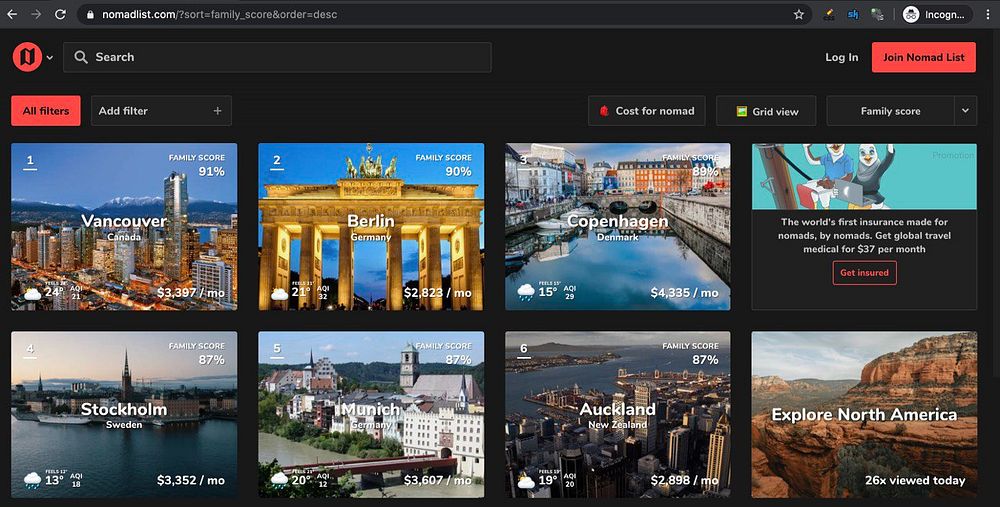Click the rank number 6 on Auckland
The width and height of the screenshot is (1000, 507).
pyautogui.click(x=524, y=349)
